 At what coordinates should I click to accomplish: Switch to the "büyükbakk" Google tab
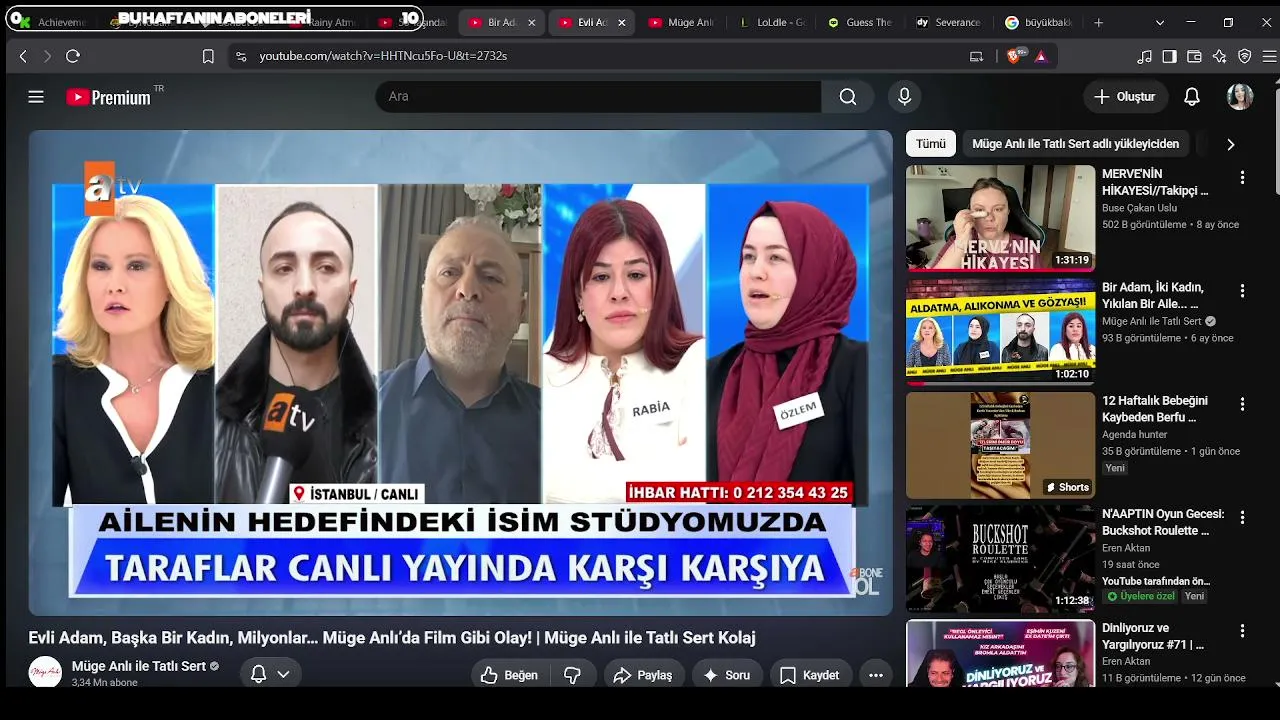pos(1040,22)
